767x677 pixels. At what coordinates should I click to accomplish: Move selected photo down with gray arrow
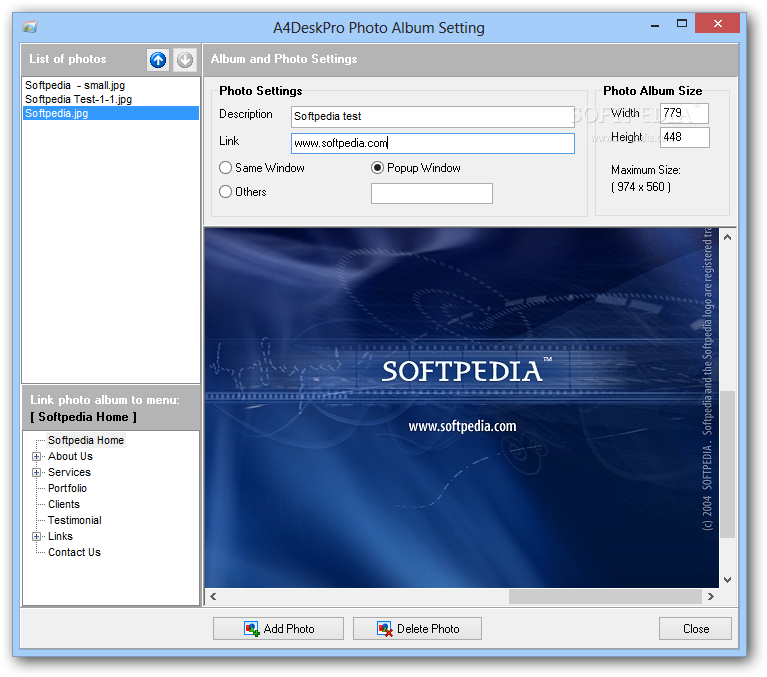tap(185, 60)
